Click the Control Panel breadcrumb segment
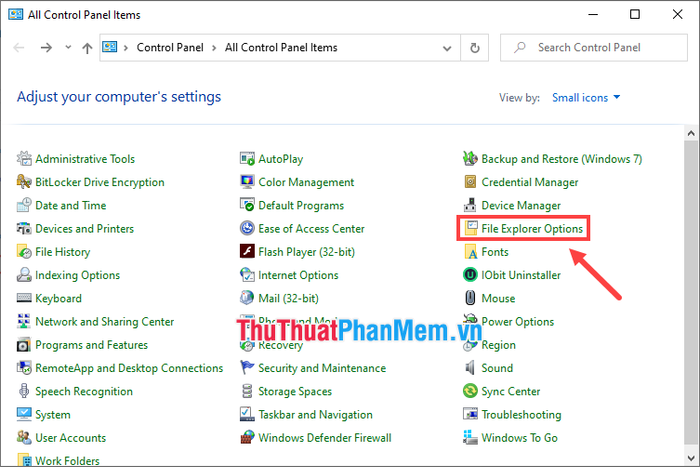The height and width of the screenshot is (467, 700). 170,47
